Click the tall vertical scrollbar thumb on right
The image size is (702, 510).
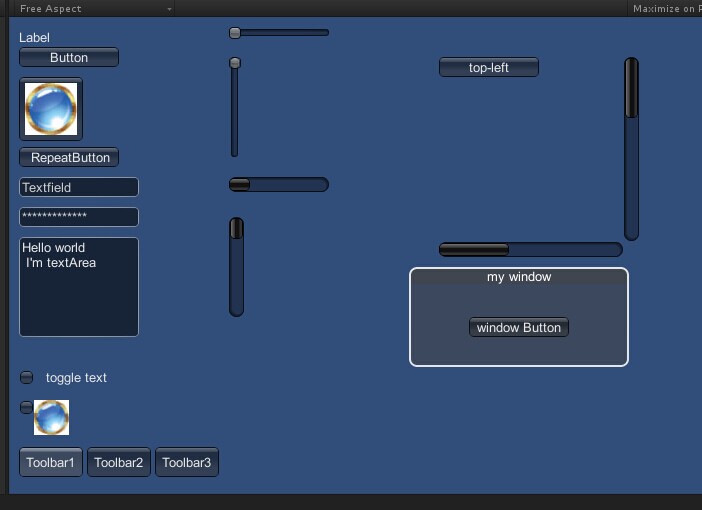click(631, 88)
